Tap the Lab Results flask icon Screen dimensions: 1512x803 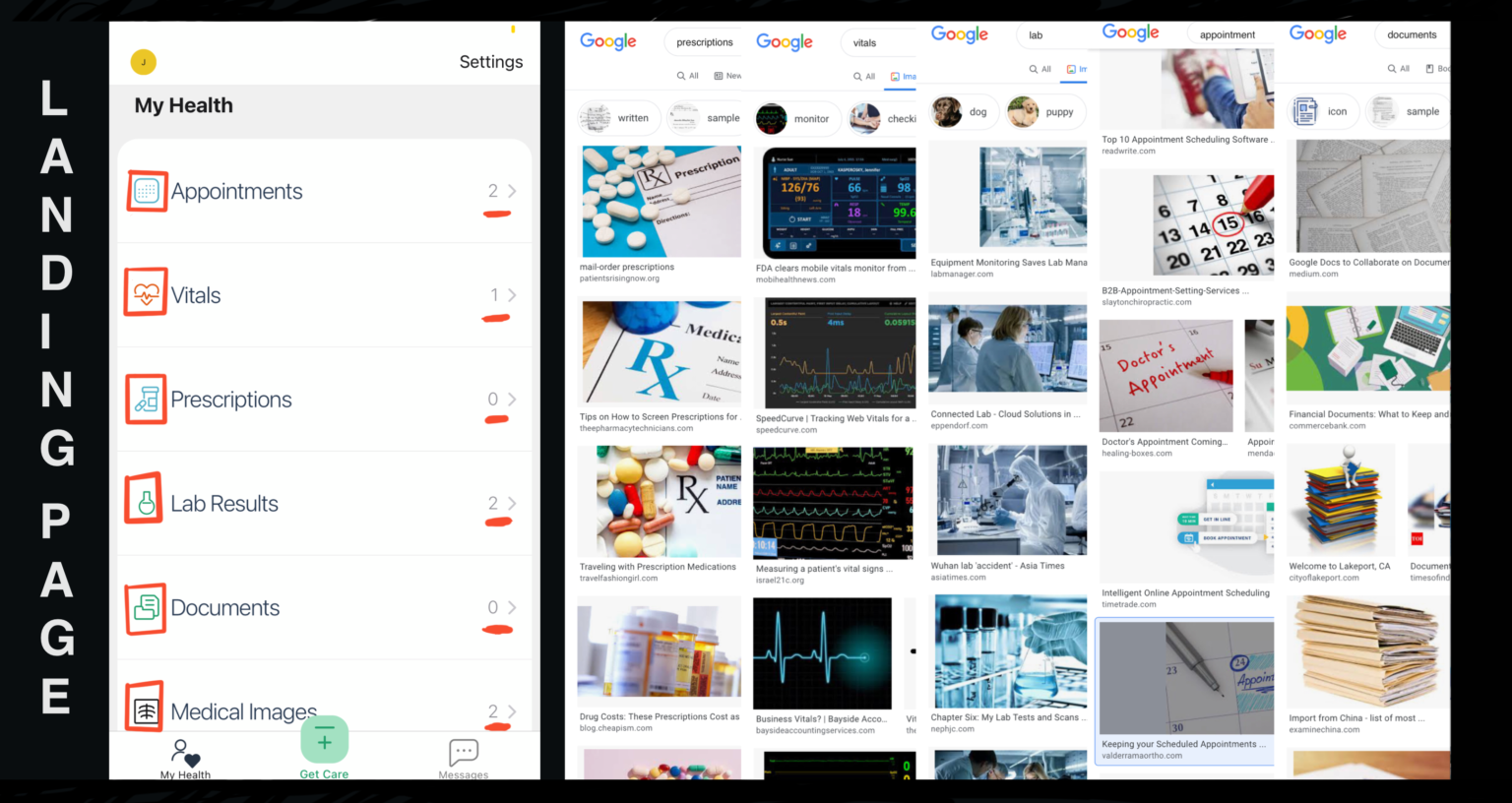tap(146, 502)
